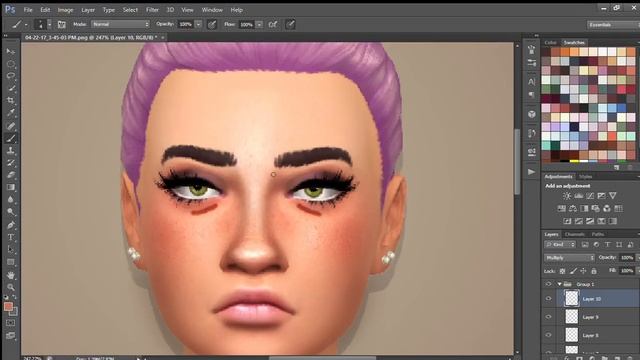Lock all with the padlock icon
The image size is (640, 360).
click(594, 271)
